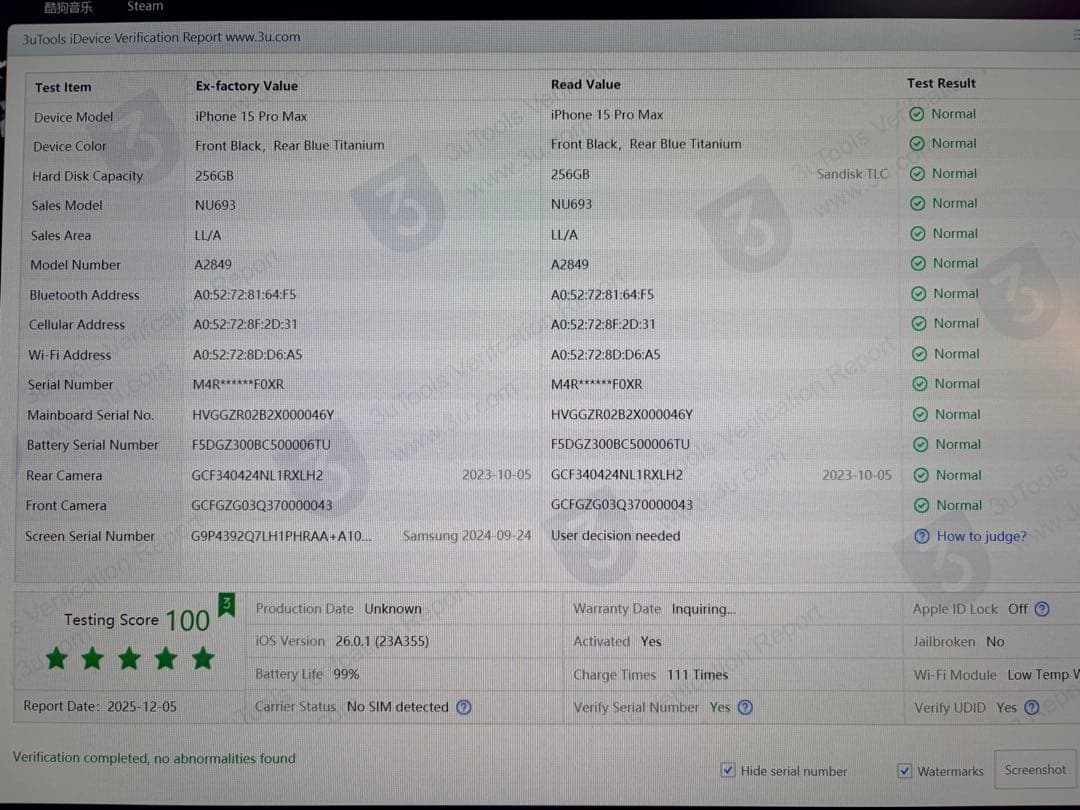Screen dimensions: 1080x810
Task: Click the Read Value column header
Action: [585, 84]
